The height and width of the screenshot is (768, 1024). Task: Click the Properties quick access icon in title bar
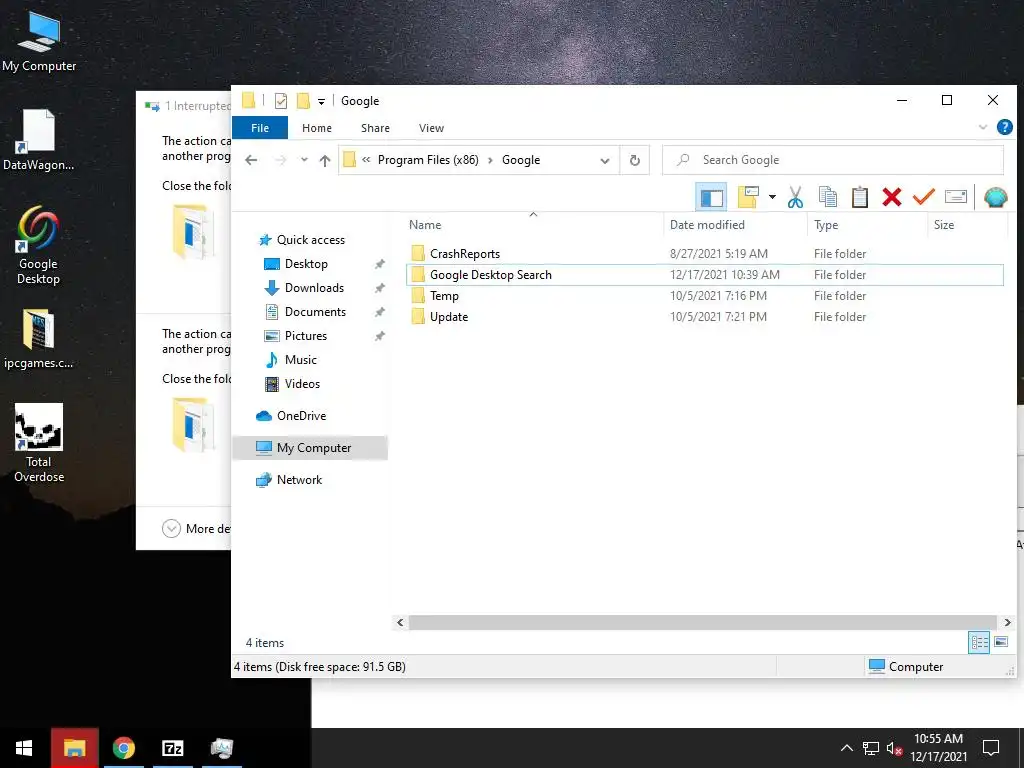coord(281,101)
